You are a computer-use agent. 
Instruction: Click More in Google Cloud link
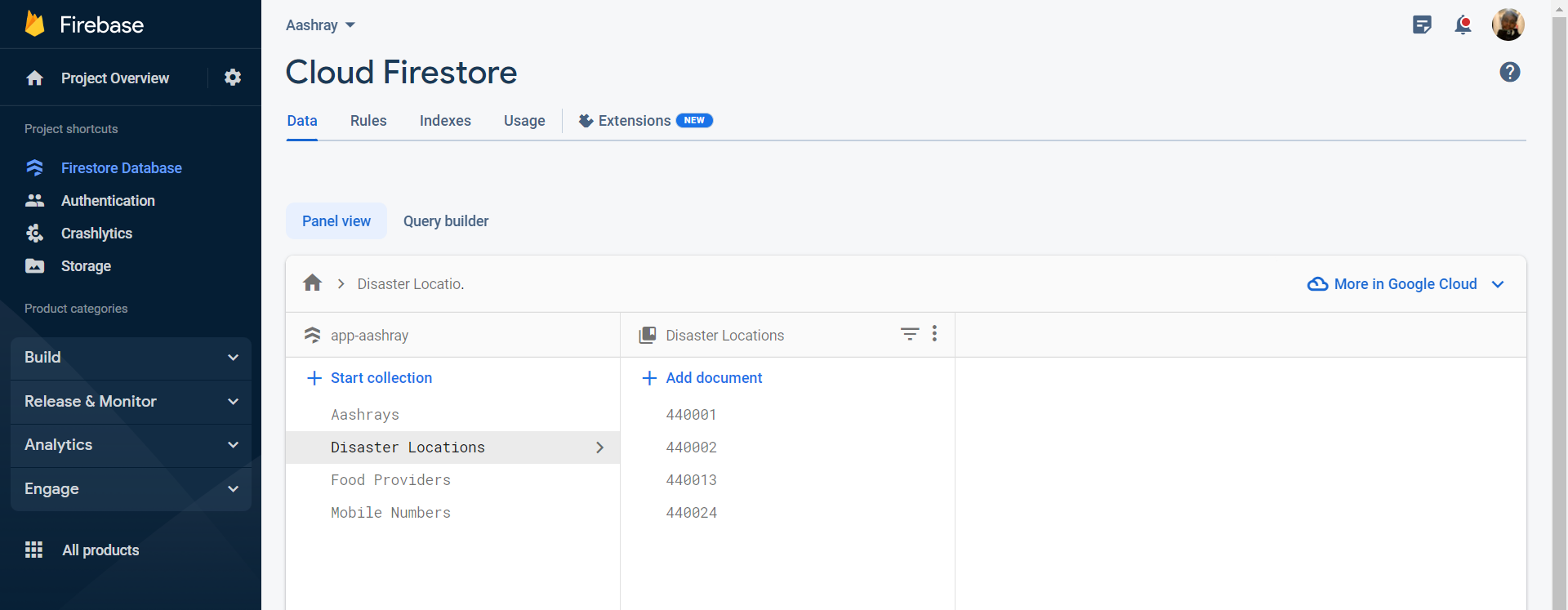(1405, 284)
